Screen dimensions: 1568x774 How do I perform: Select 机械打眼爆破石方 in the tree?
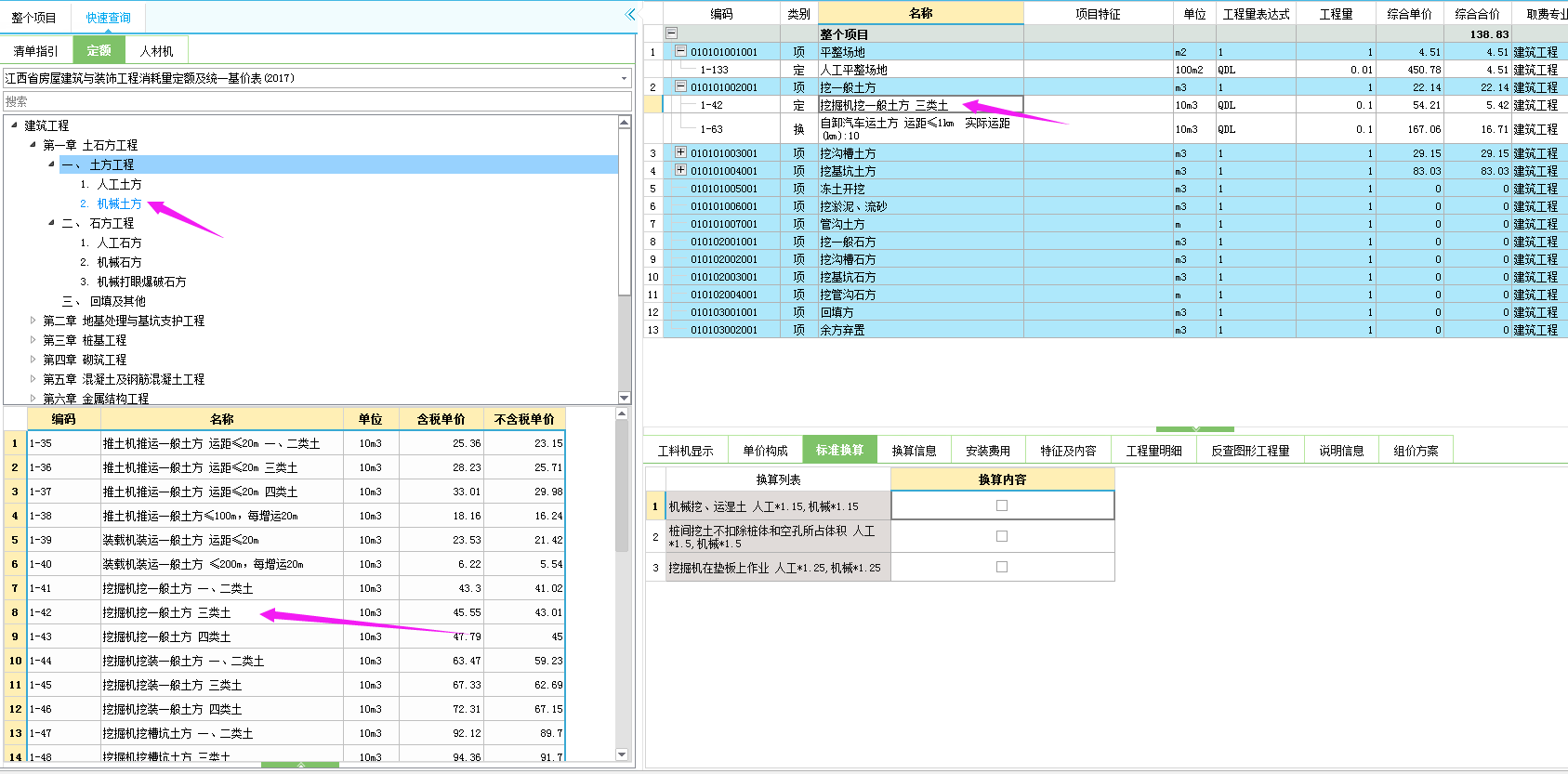point(141,282)
